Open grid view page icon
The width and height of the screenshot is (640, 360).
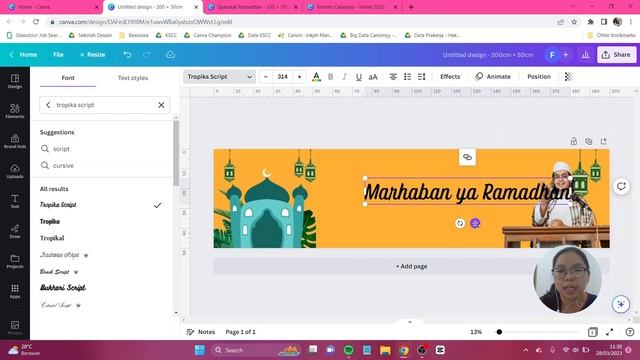[592, 332]
